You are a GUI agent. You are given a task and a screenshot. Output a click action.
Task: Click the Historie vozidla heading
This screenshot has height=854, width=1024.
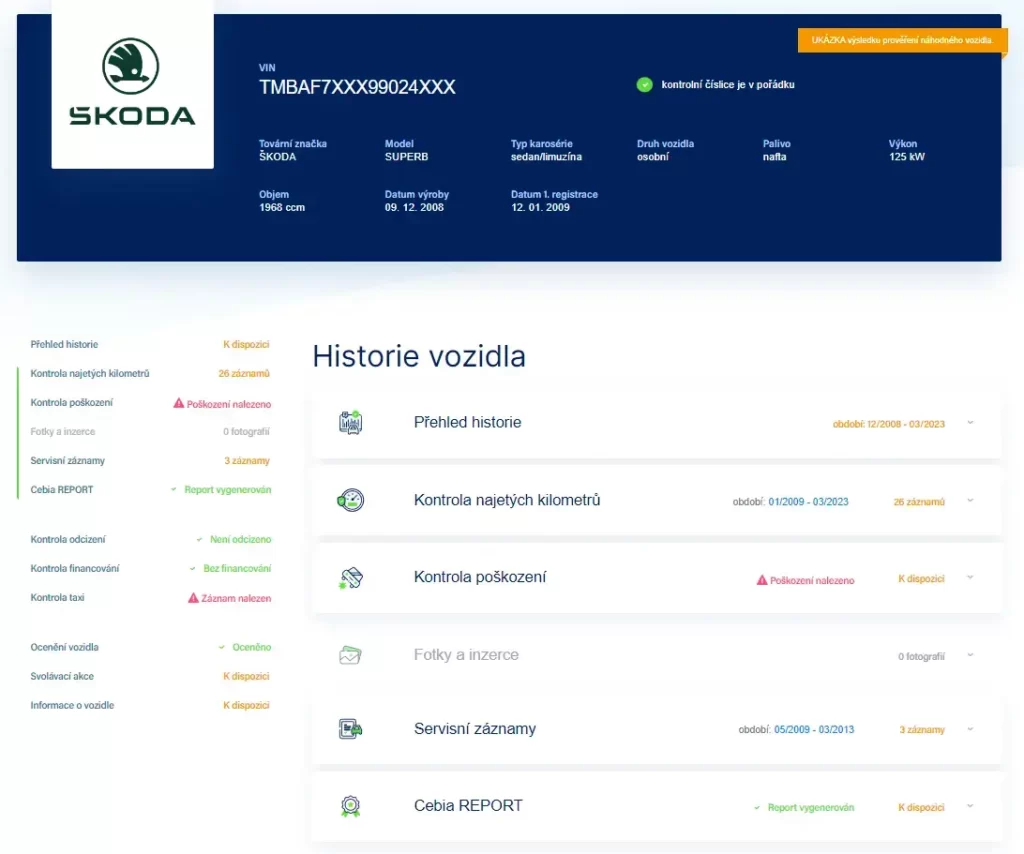pos(419,356)
